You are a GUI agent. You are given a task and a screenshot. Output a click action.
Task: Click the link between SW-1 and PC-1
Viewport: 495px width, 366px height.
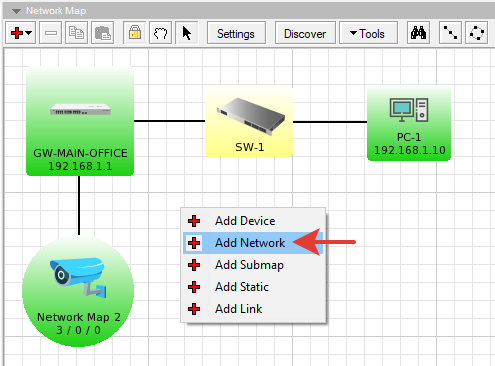tap(330, 122)
